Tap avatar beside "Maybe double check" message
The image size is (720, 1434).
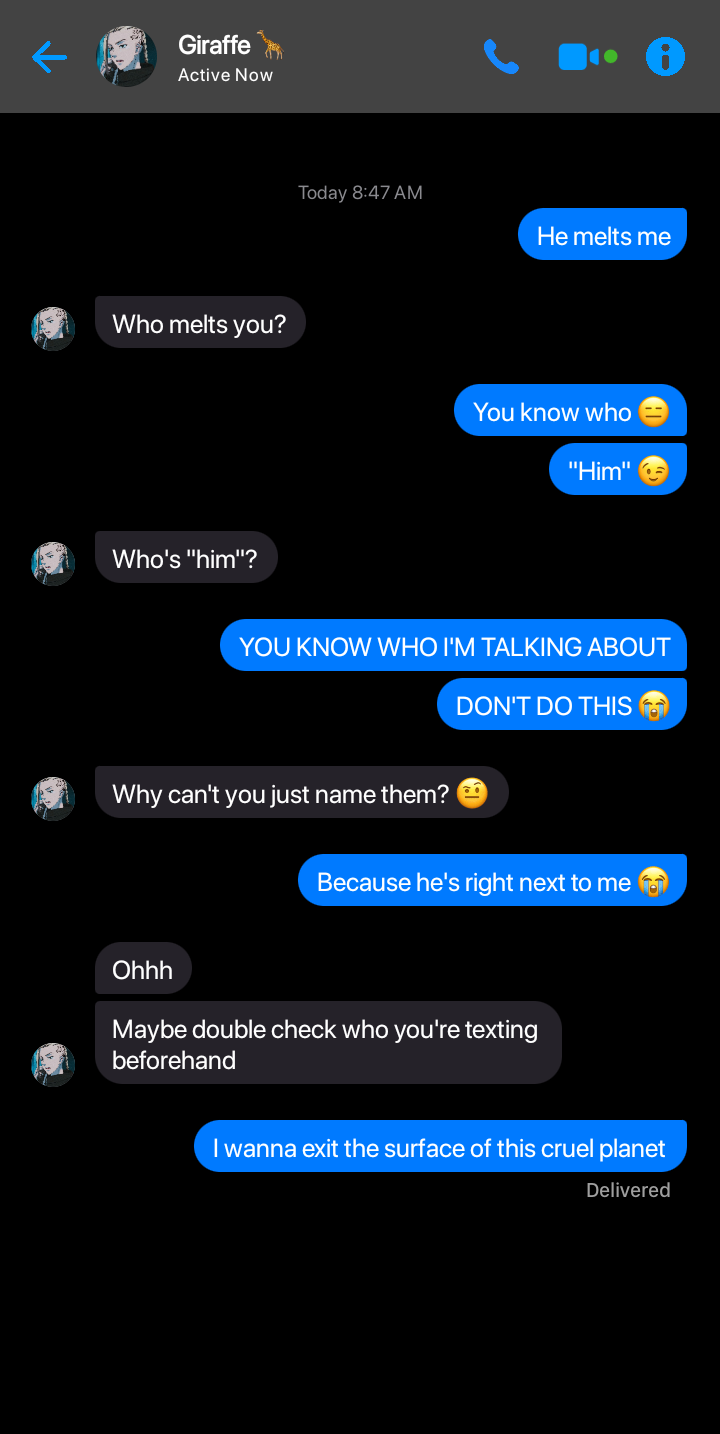53,1064
